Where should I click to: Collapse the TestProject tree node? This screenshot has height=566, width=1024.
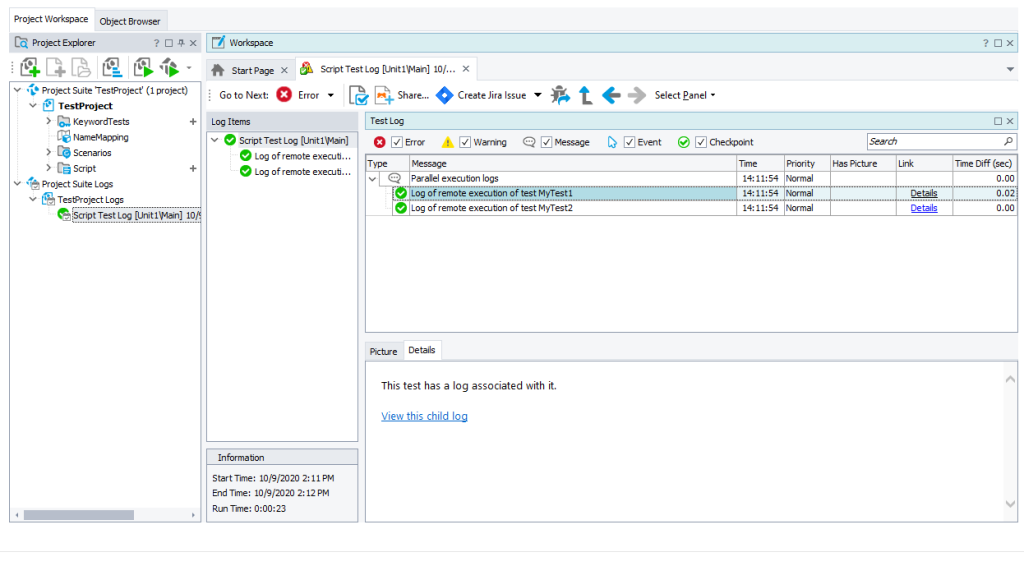point(33,106)
